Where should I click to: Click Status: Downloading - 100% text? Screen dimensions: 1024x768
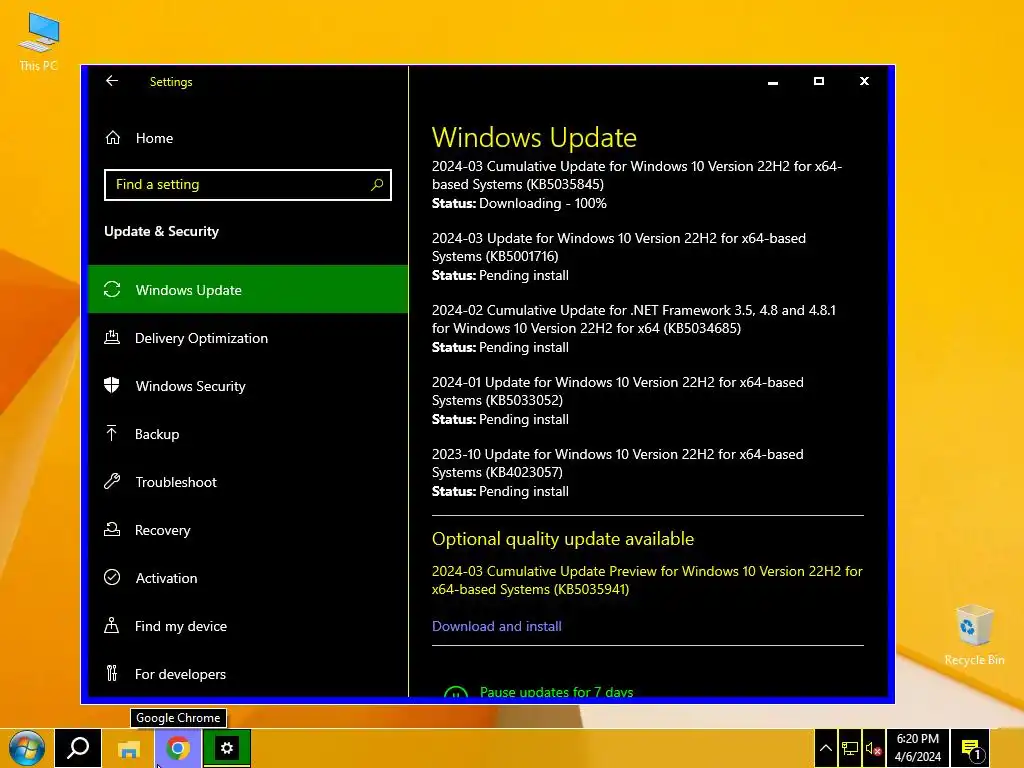pyautogui.click(x=519, y=203)
